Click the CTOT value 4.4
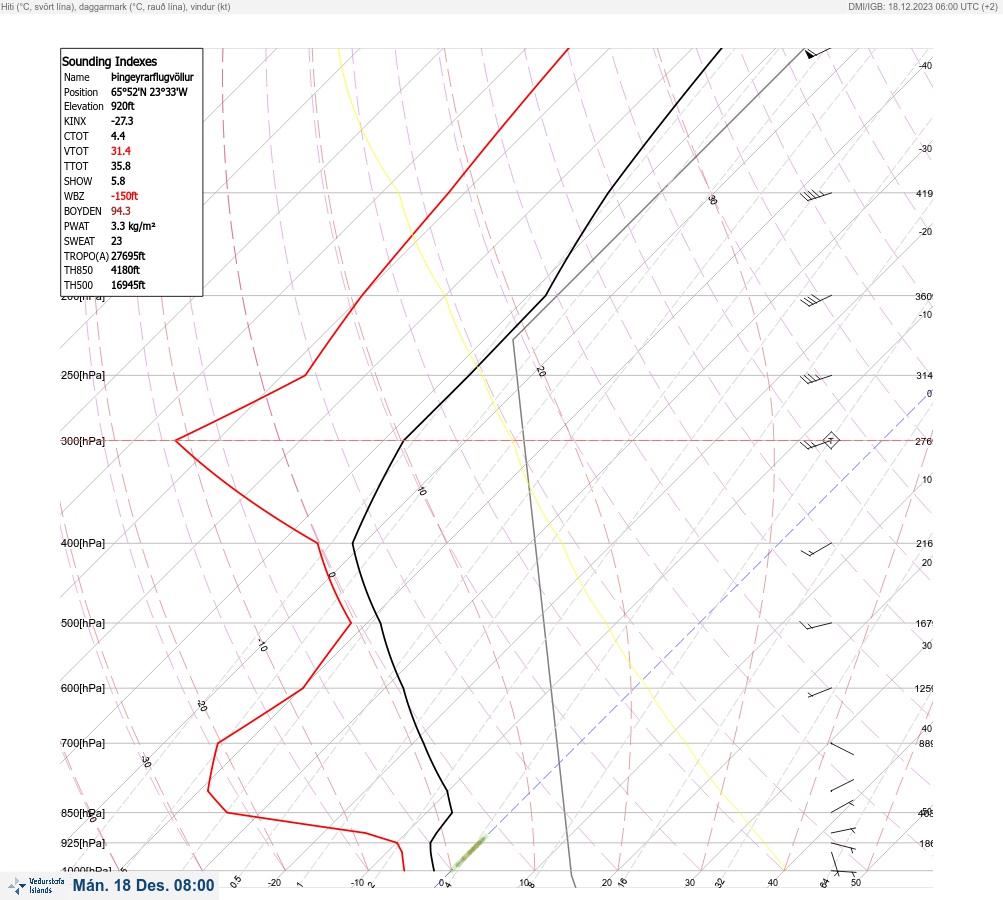 click(118, 136)
